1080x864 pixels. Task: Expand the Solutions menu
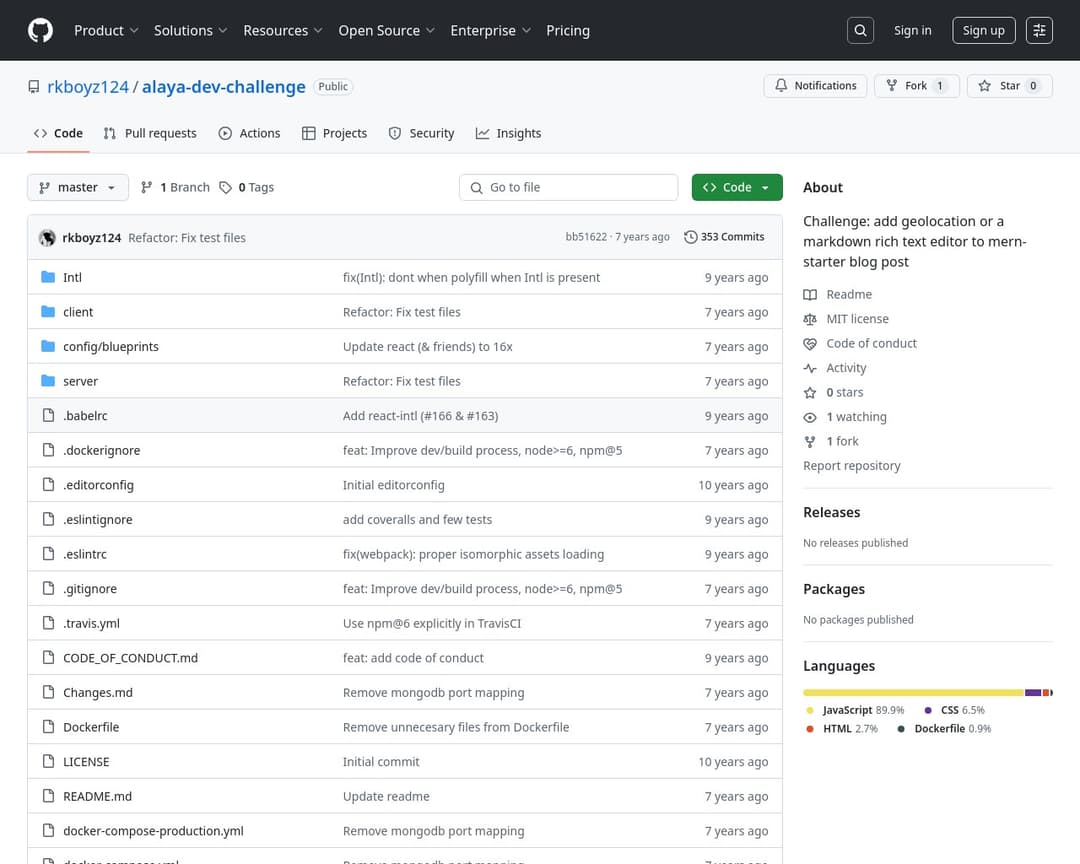190,30
